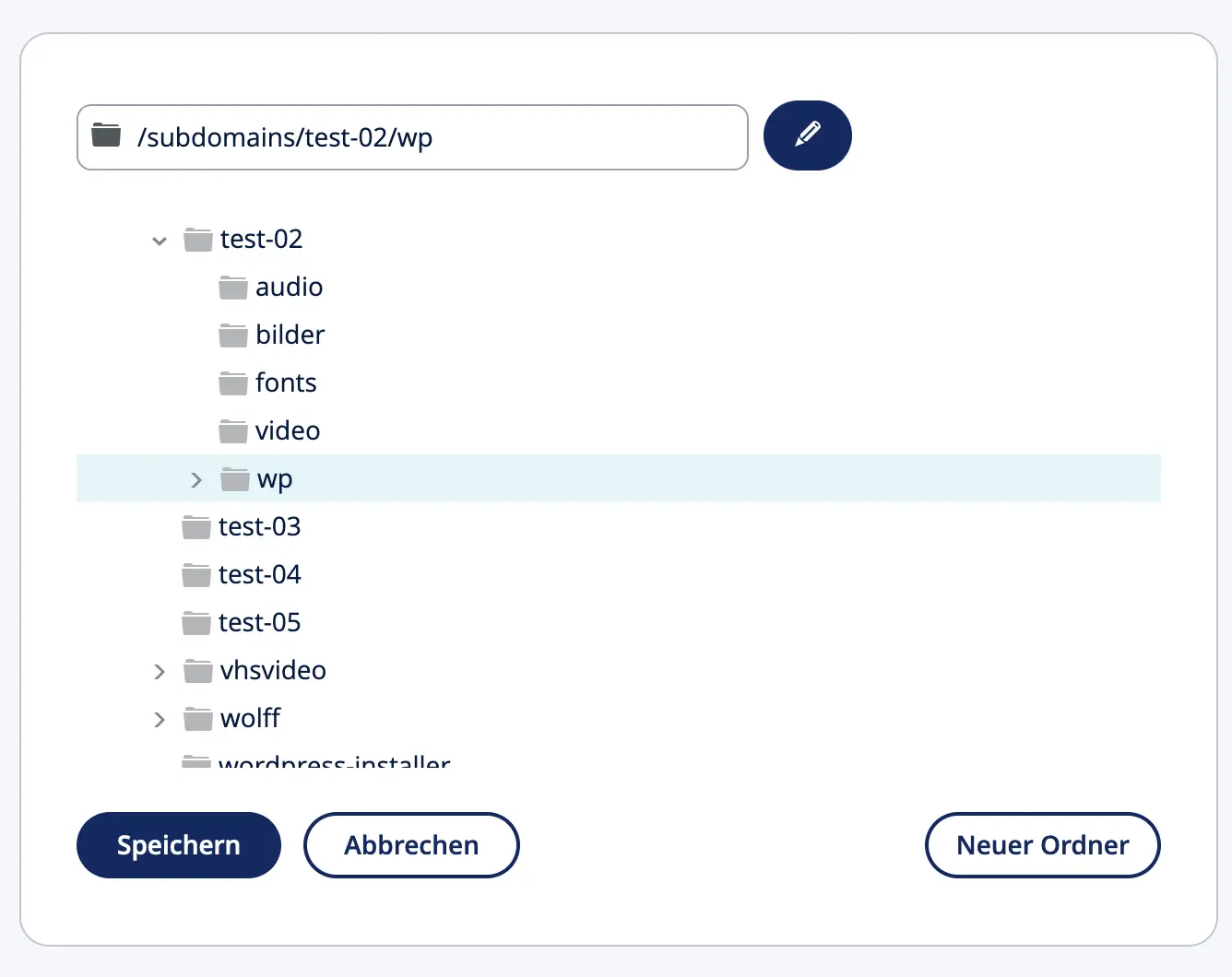The width and height of the screenshot is (1232, 977).
Task: Expand the wp folder
Action: pos(195,480)
